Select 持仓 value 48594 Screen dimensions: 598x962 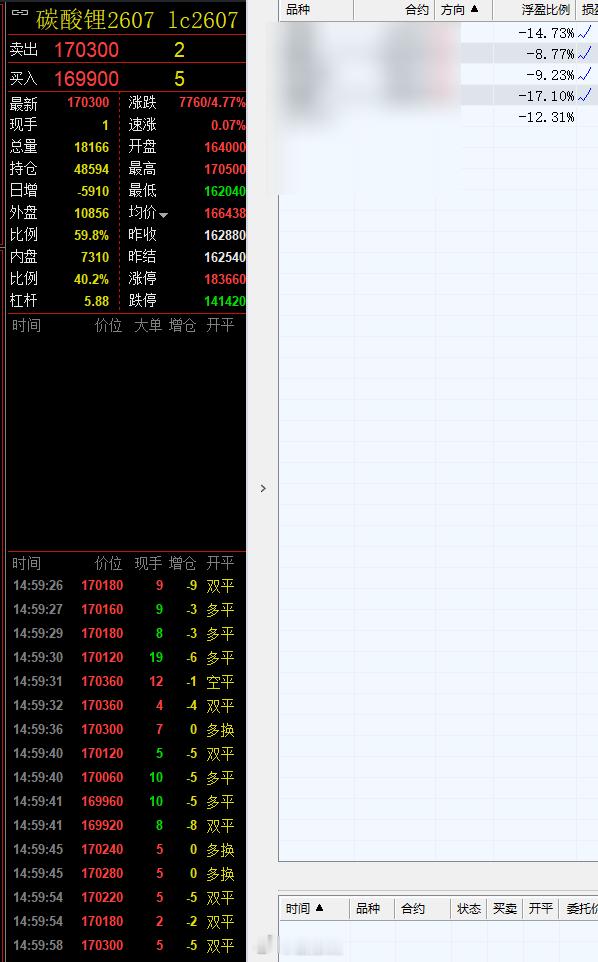[91, 169]
